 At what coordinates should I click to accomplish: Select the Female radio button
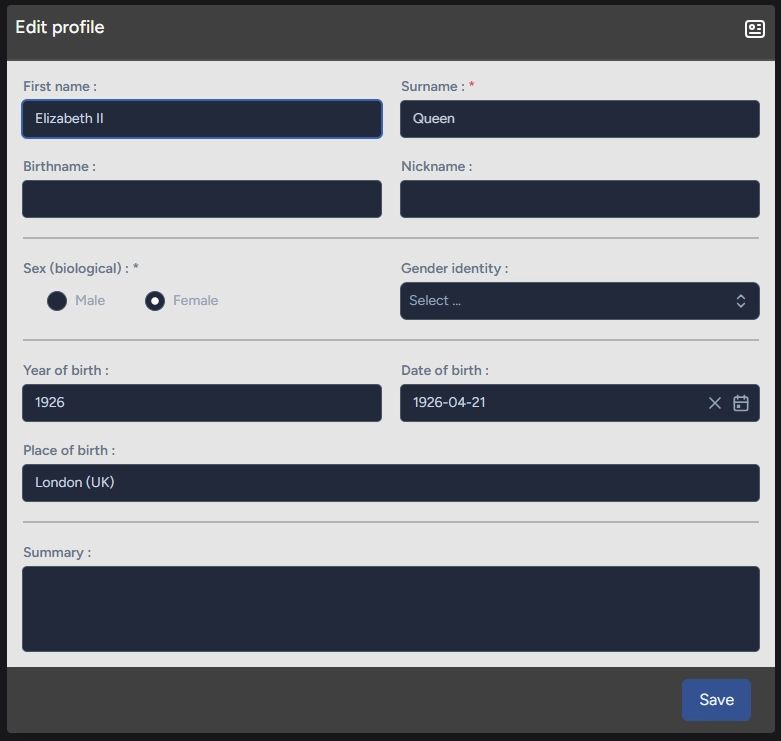(x=155, y=301)
